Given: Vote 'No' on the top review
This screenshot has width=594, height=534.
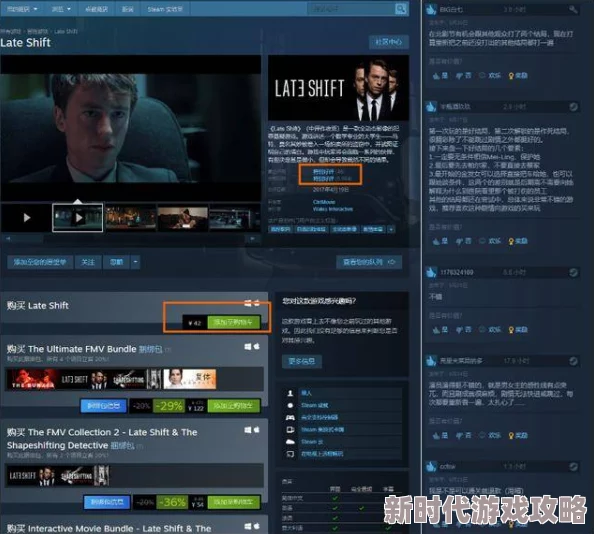Looking at the screenshot, I should (464, 76).
